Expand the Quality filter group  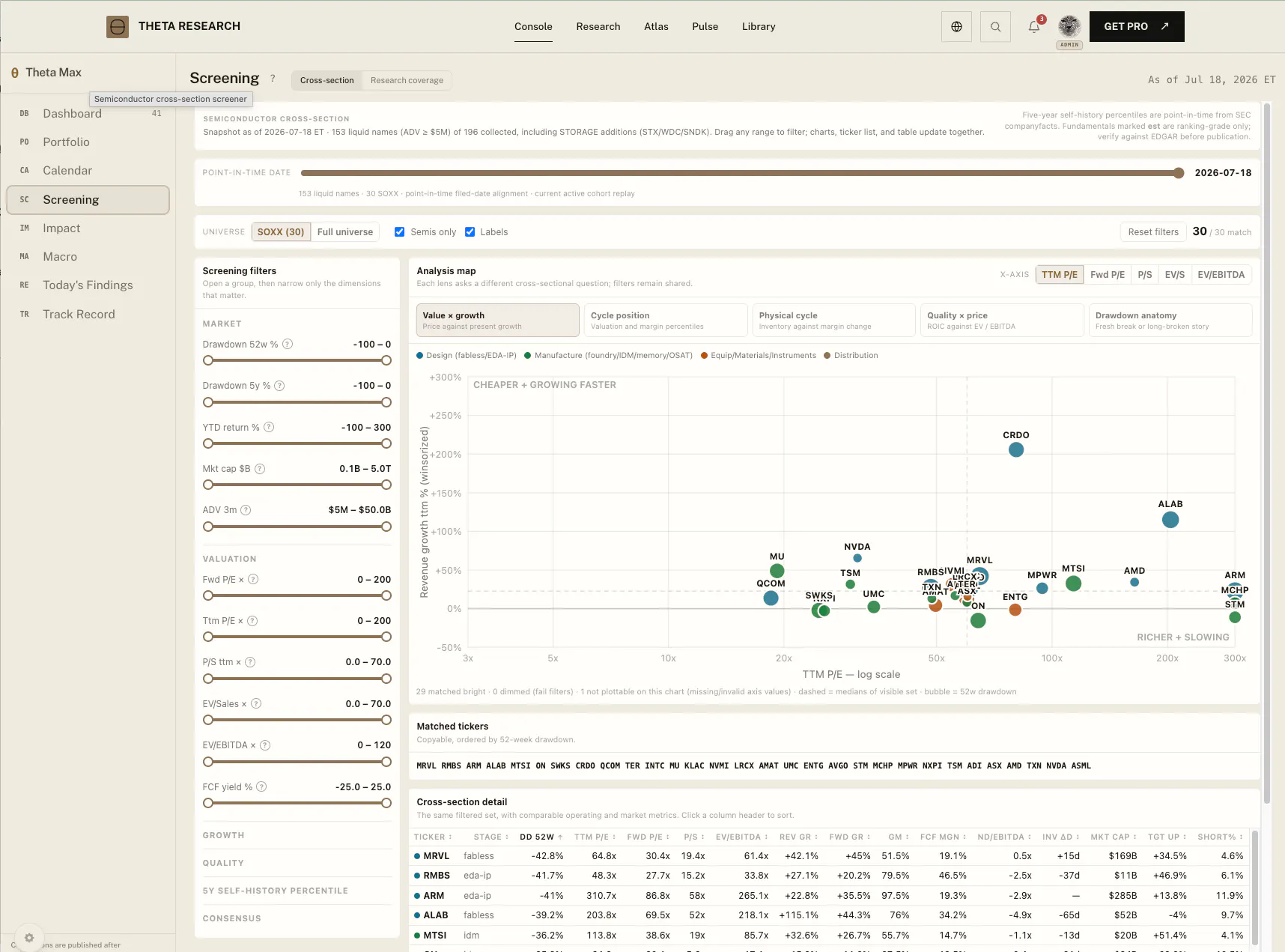tap(297, 863)
